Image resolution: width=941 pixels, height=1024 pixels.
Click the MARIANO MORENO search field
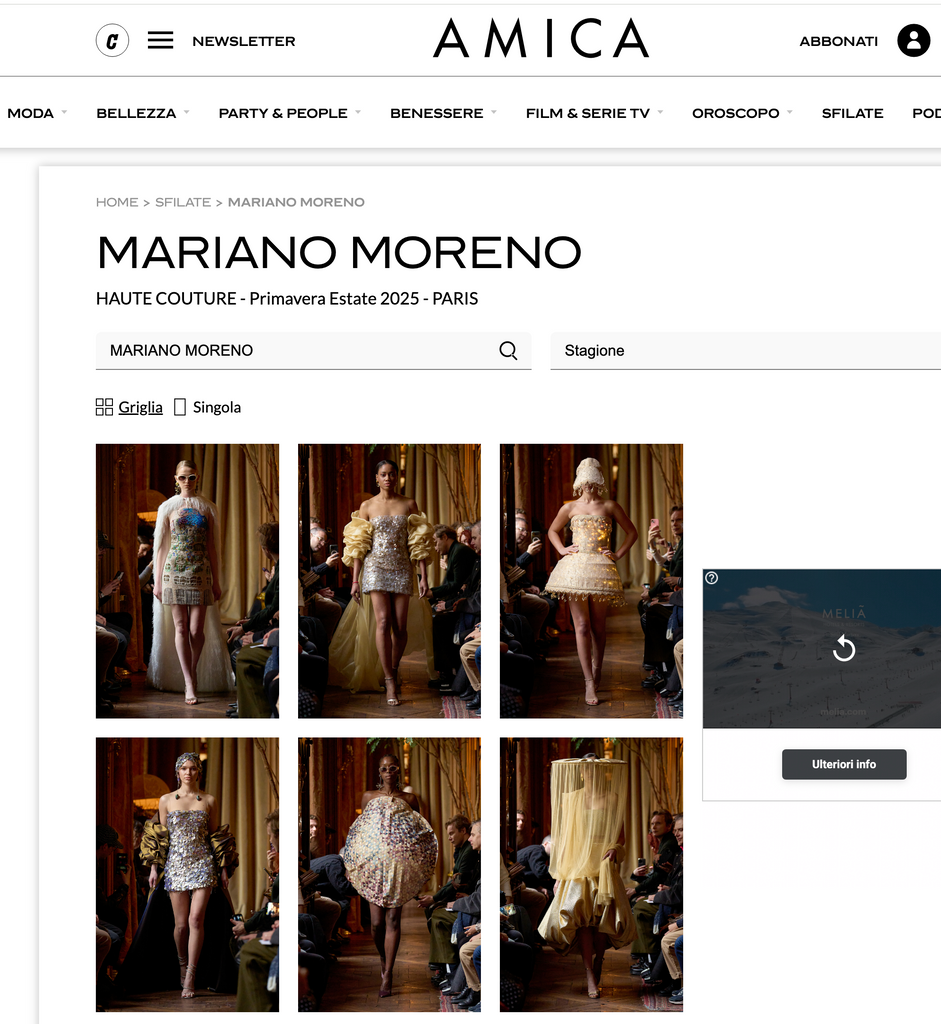tap(313, 351)
